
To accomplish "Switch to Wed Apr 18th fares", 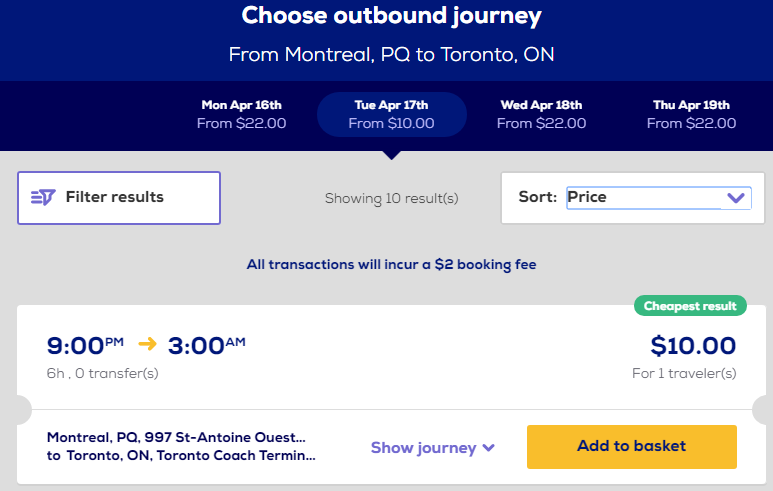I will 541,114.
